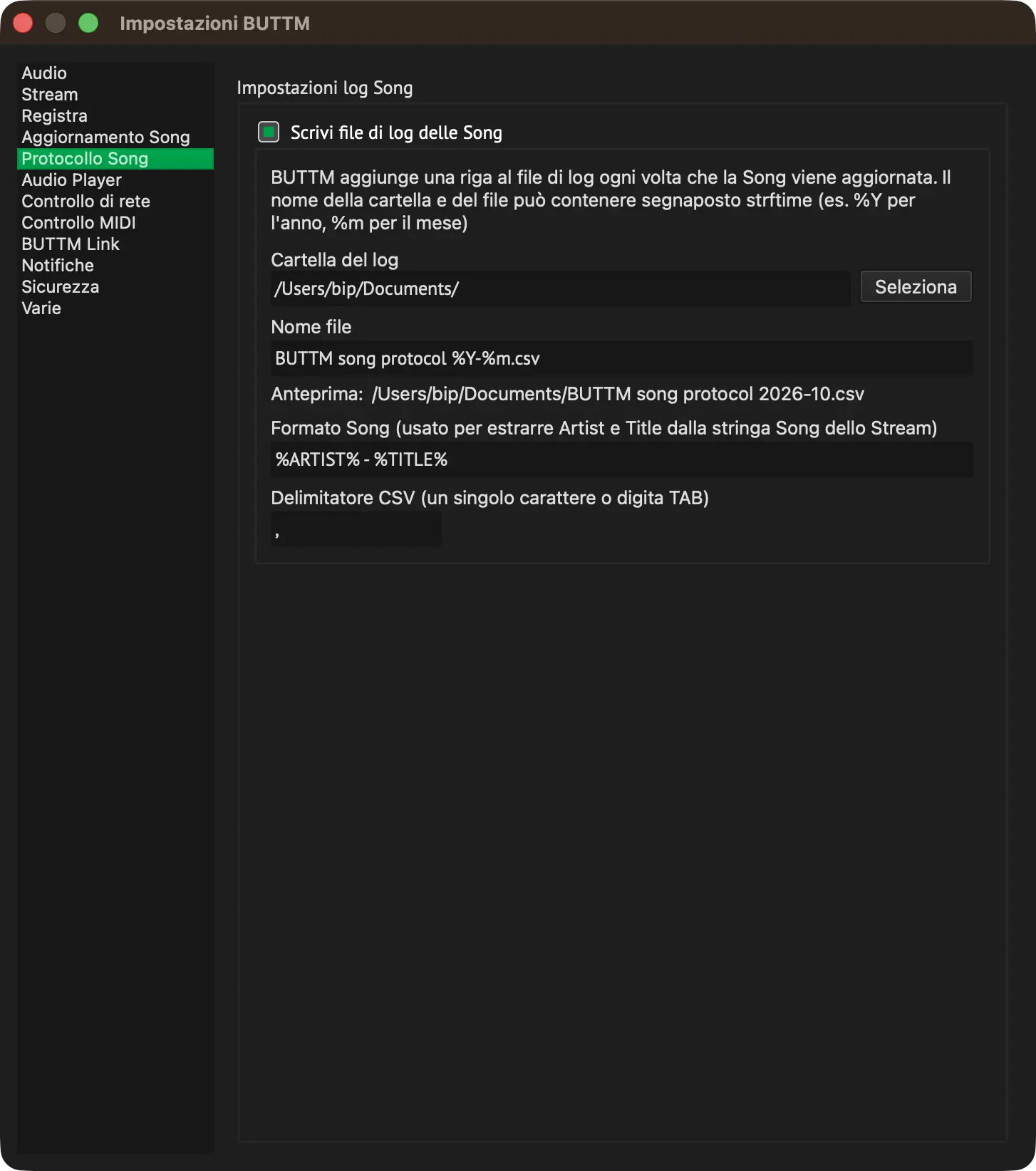Click the Impostazioni log Song heading
Image resolution: width=1036 pixels, height=1171 pixels.
tap(324, 88)
